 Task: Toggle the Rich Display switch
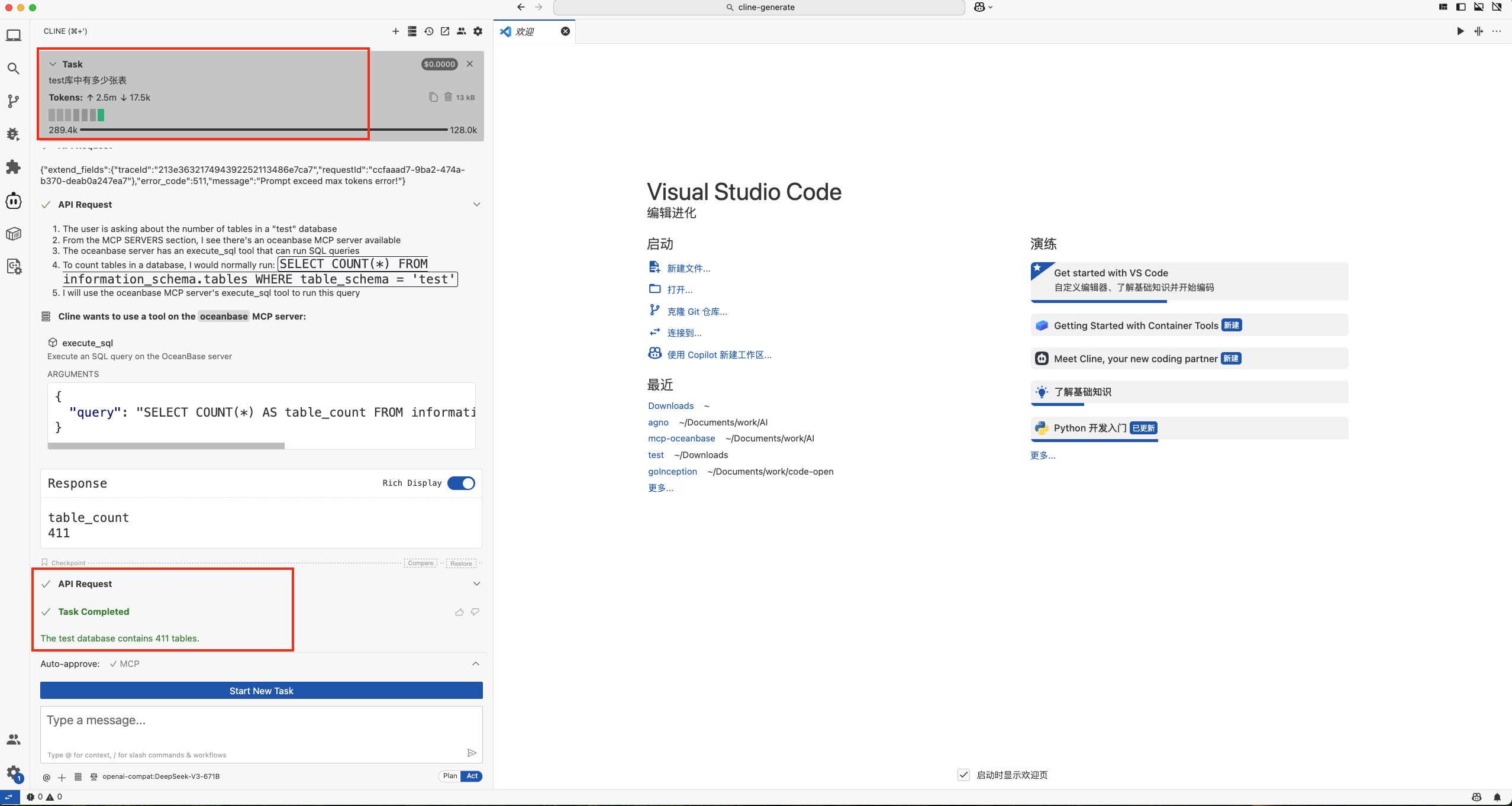[x=461, y=483]
